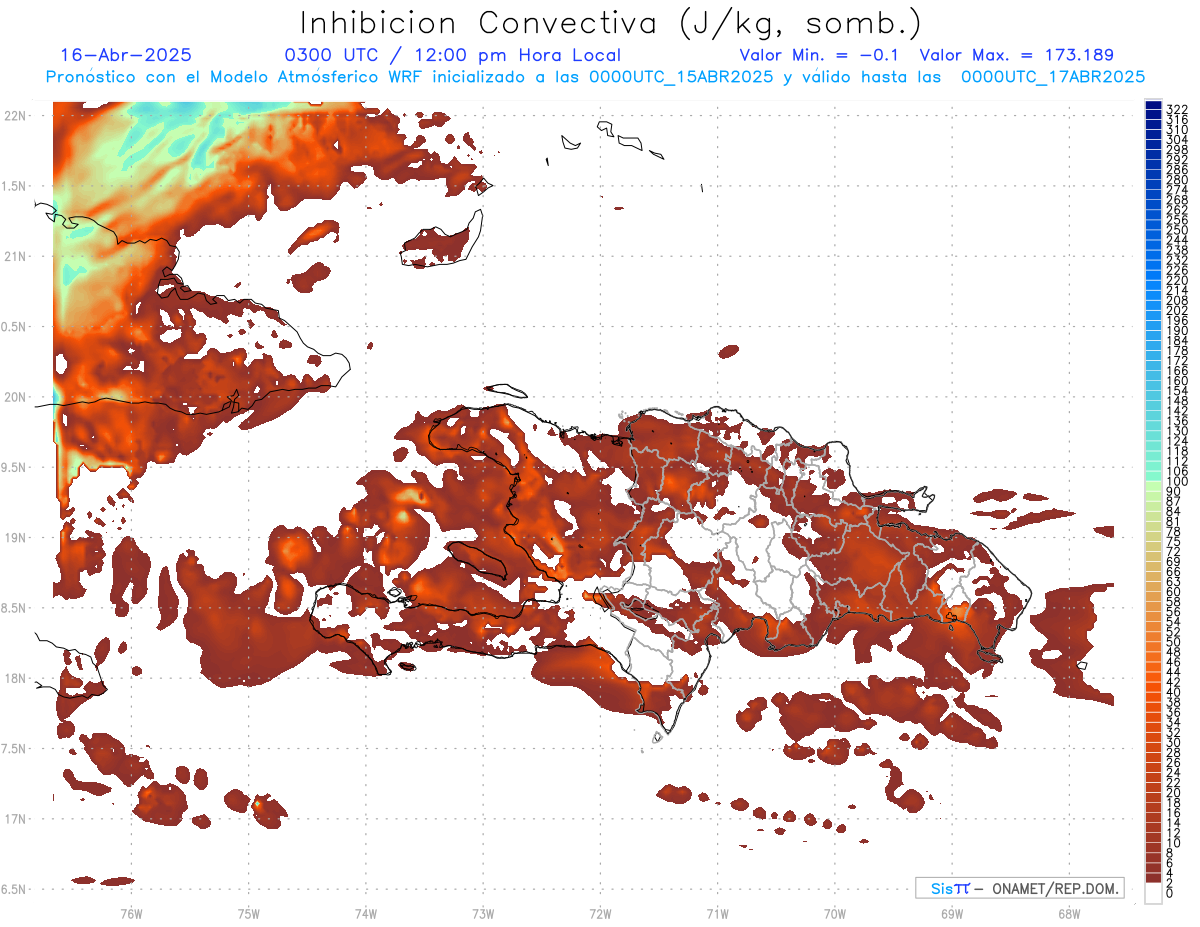
Task: Click the '70W' longitude label
Action: tap(835, 913)
